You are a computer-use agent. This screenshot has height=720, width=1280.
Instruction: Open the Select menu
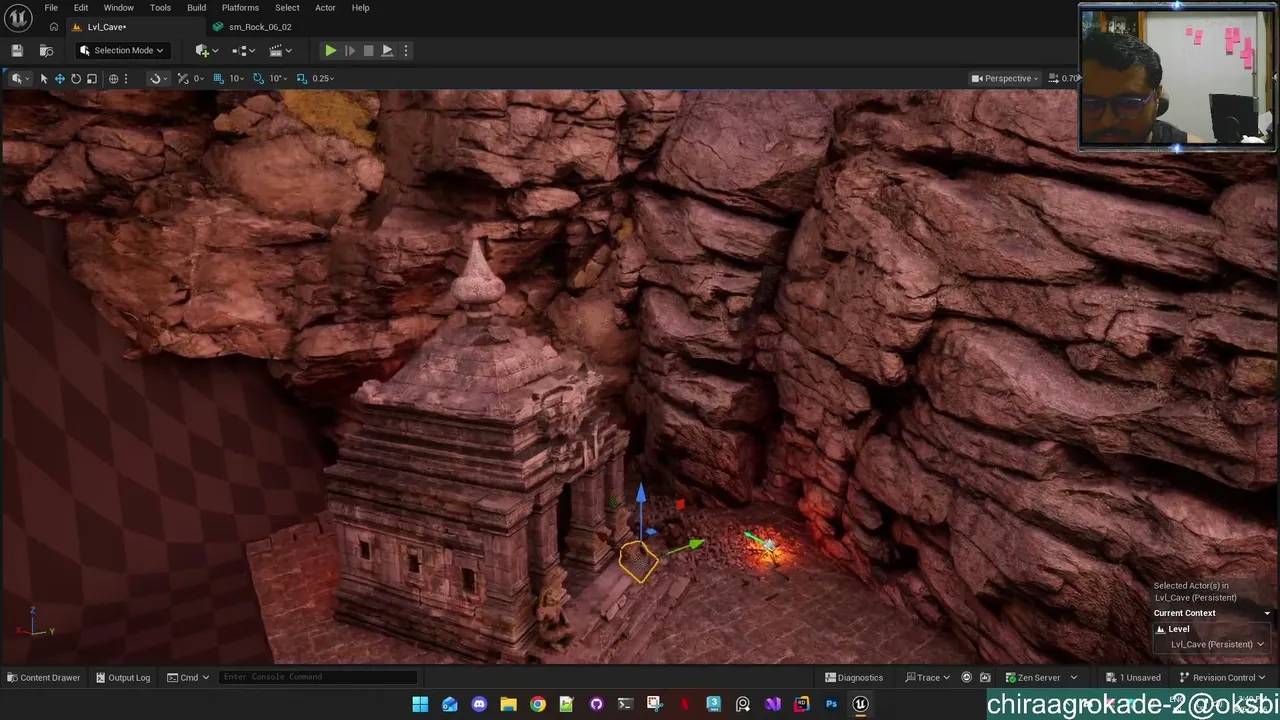[287, 8]
